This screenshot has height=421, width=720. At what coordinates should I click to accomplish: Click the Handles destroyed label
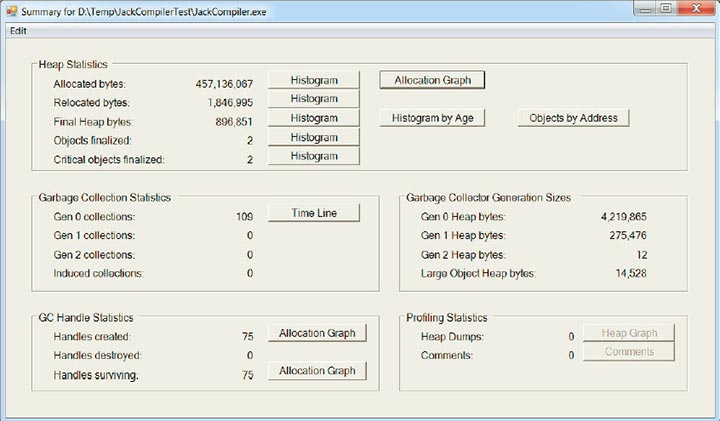pyautogui.click(x=97, y=355)
